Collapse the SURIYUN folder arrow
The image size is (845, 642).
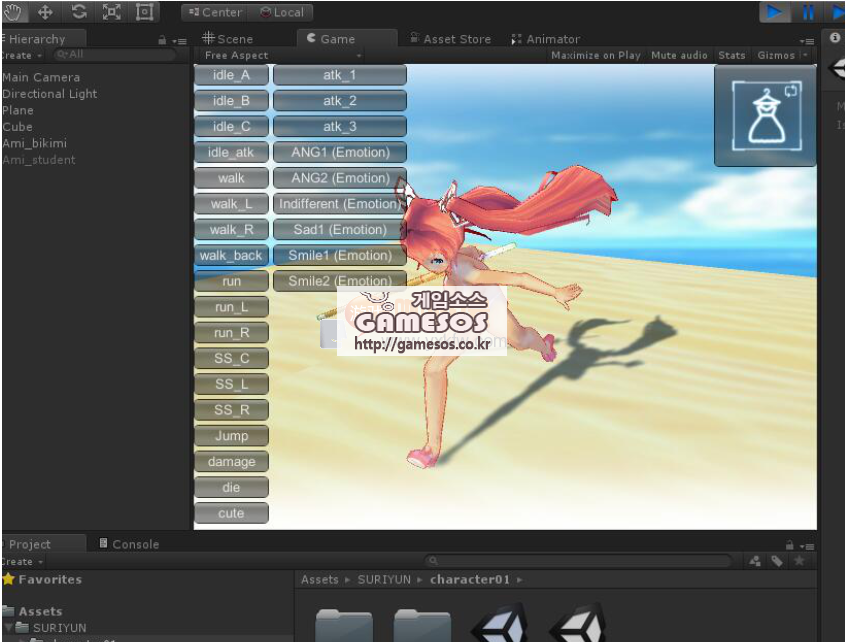[x=8, y=627]
